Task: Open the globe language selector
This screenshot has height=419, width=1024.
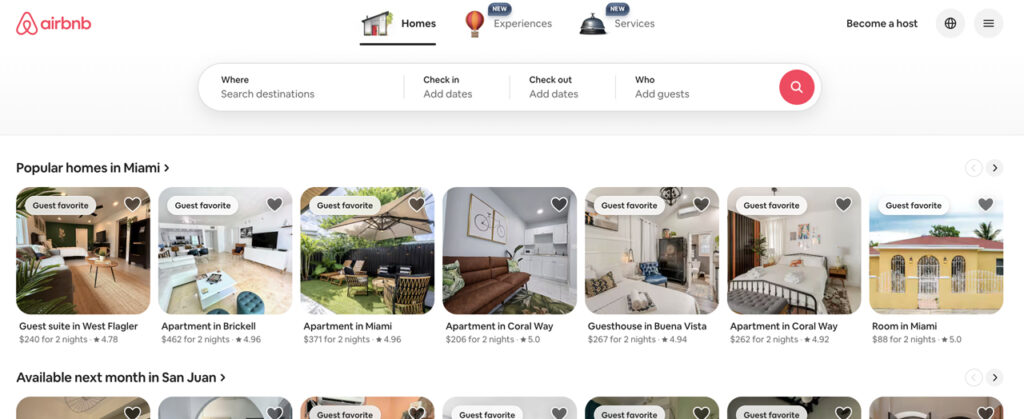Action: pos(950,23)
